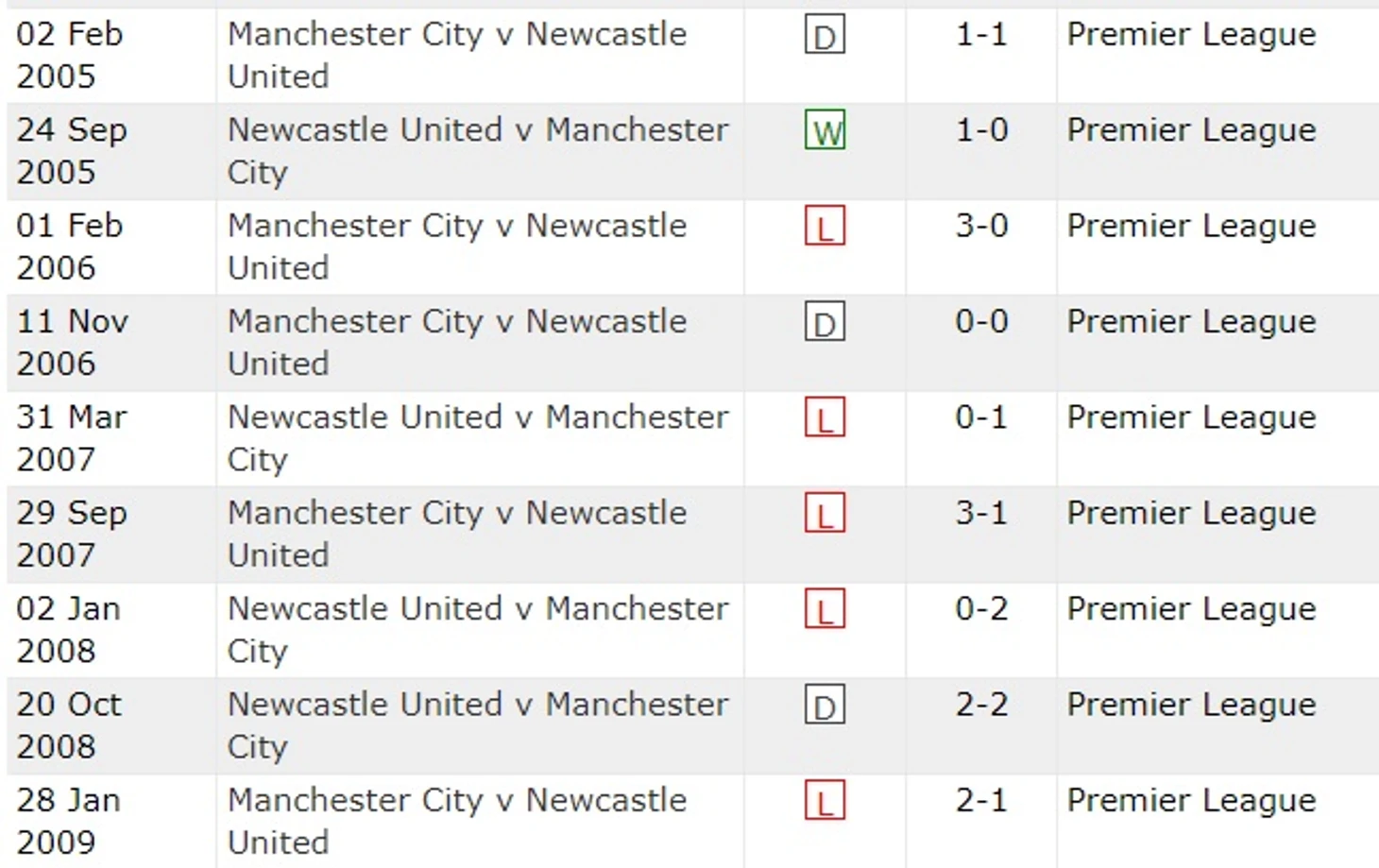Click Premier League in the 02 Jan 2008 row
Image resolution: width=1379 pixels, height=868 pixels.
(x=1191, y=609)
